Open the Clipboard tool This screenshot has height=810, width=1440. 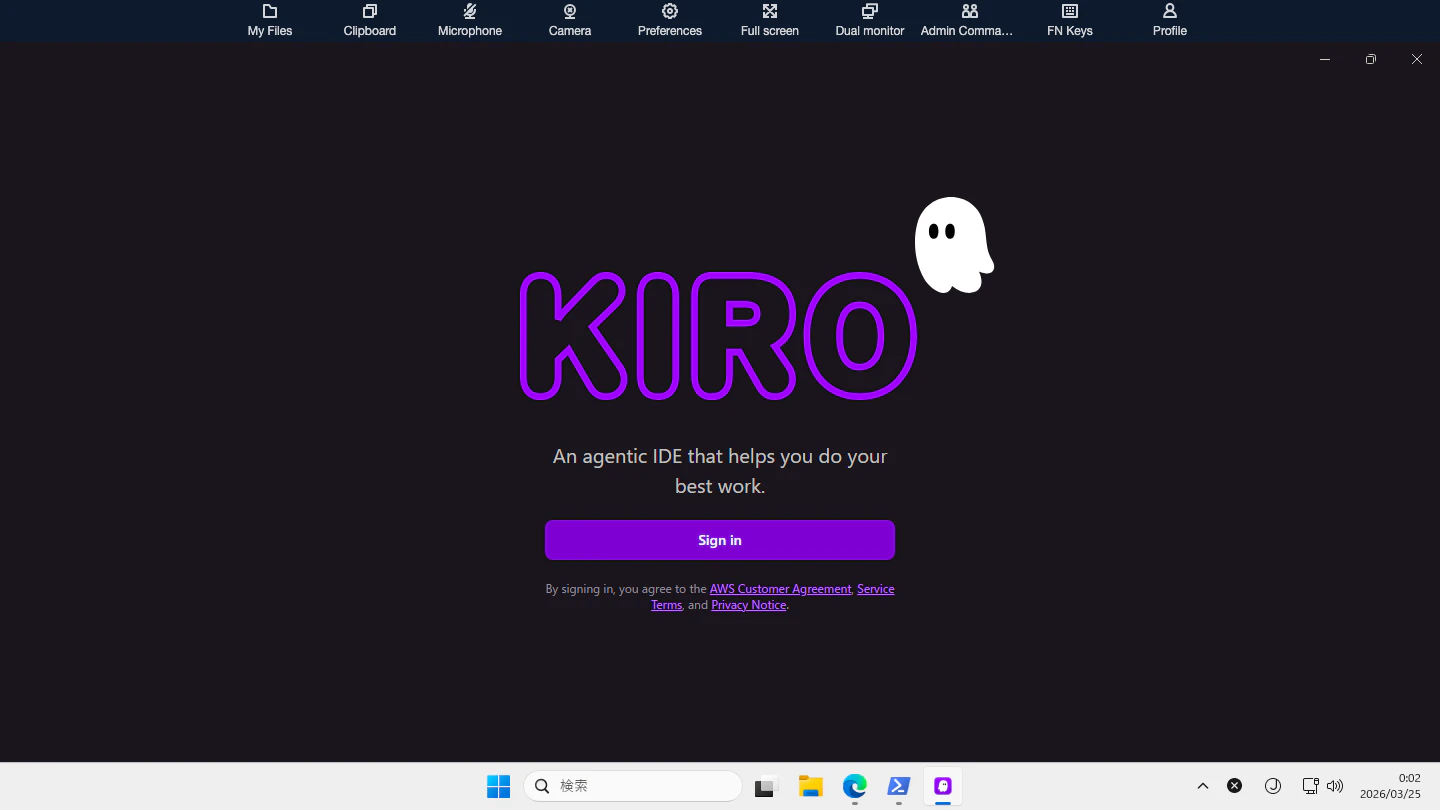click(370, 20)
